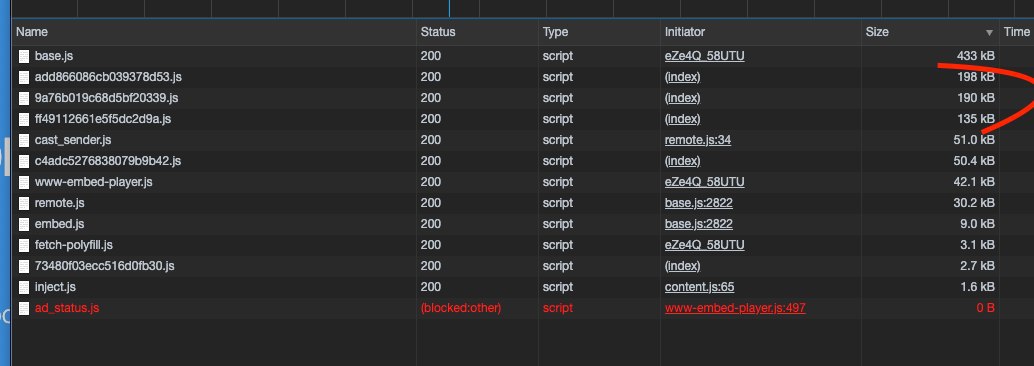Viewport: 1034px width, 366px height.
Task: Open www-embed-player.js:497 initiator link
Action: click(735, 308)
